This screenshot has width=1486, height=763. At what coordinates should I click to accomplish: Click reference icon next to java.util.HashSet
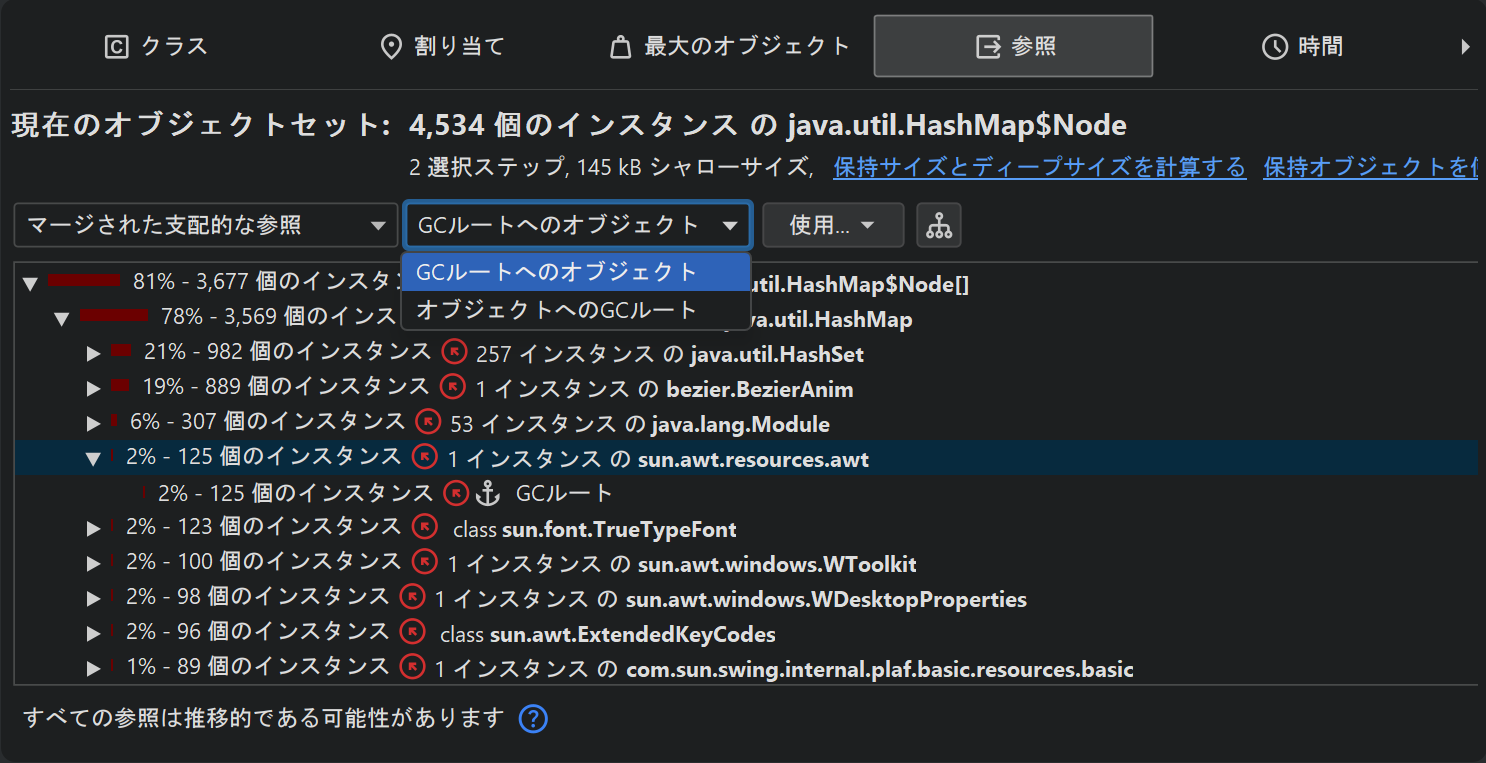click(x=454, y=352)
